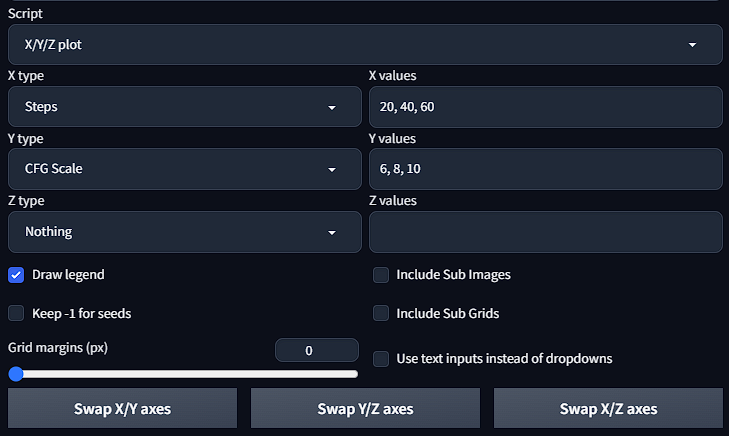Click the Y values field containing 6, 8, 10
This screenshot has height=436, width=729.
pos(545,169)
